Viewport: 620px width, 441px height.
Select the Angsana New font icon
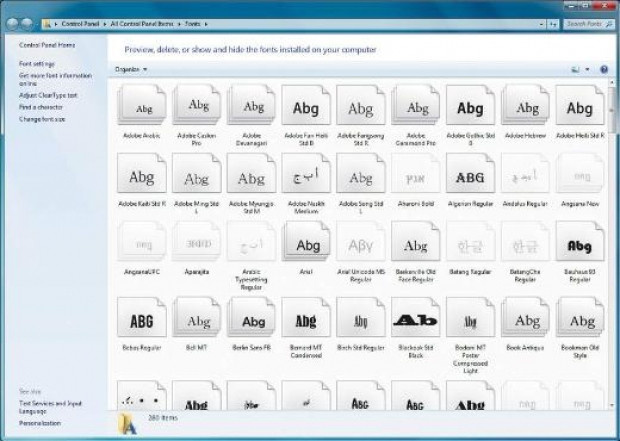point(580,173)
